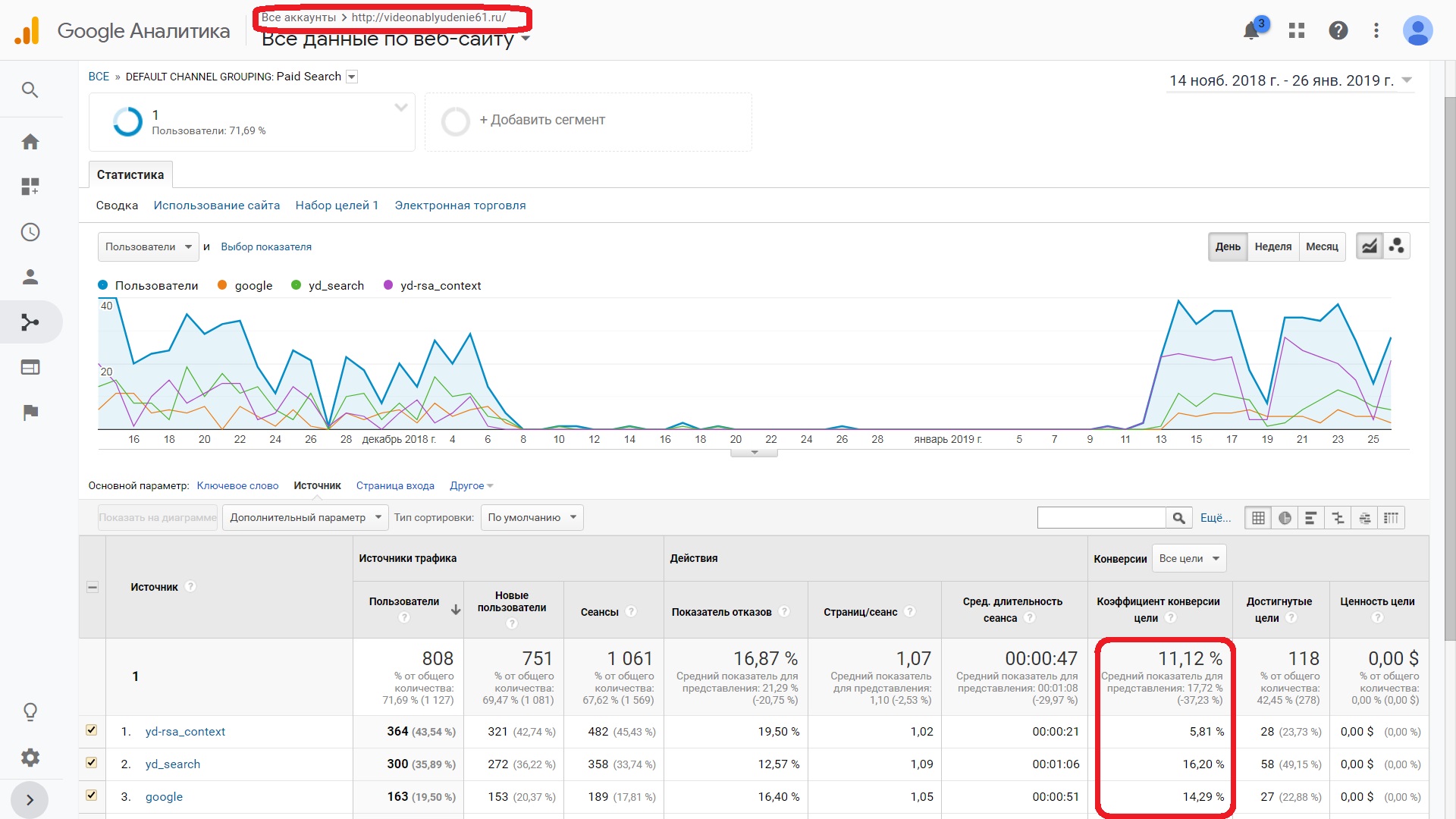Select Term cloud view icon
This screenshot has height=819, width=1456.
click(1364, 518)
